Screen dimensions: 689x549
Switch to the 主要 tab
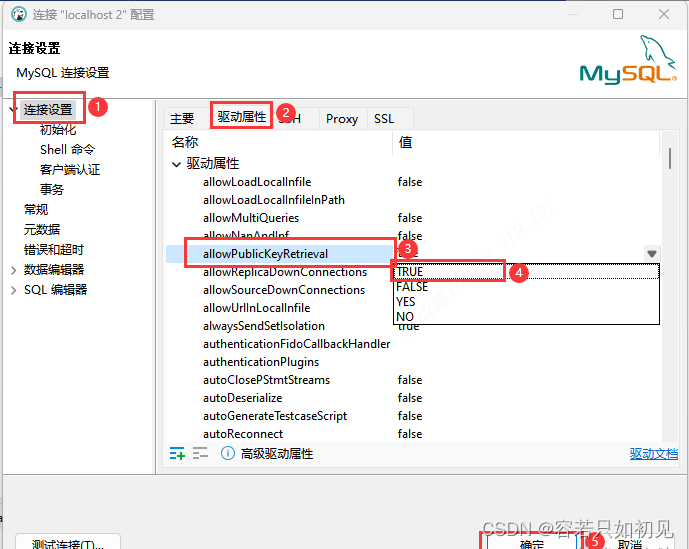point(182,119)
